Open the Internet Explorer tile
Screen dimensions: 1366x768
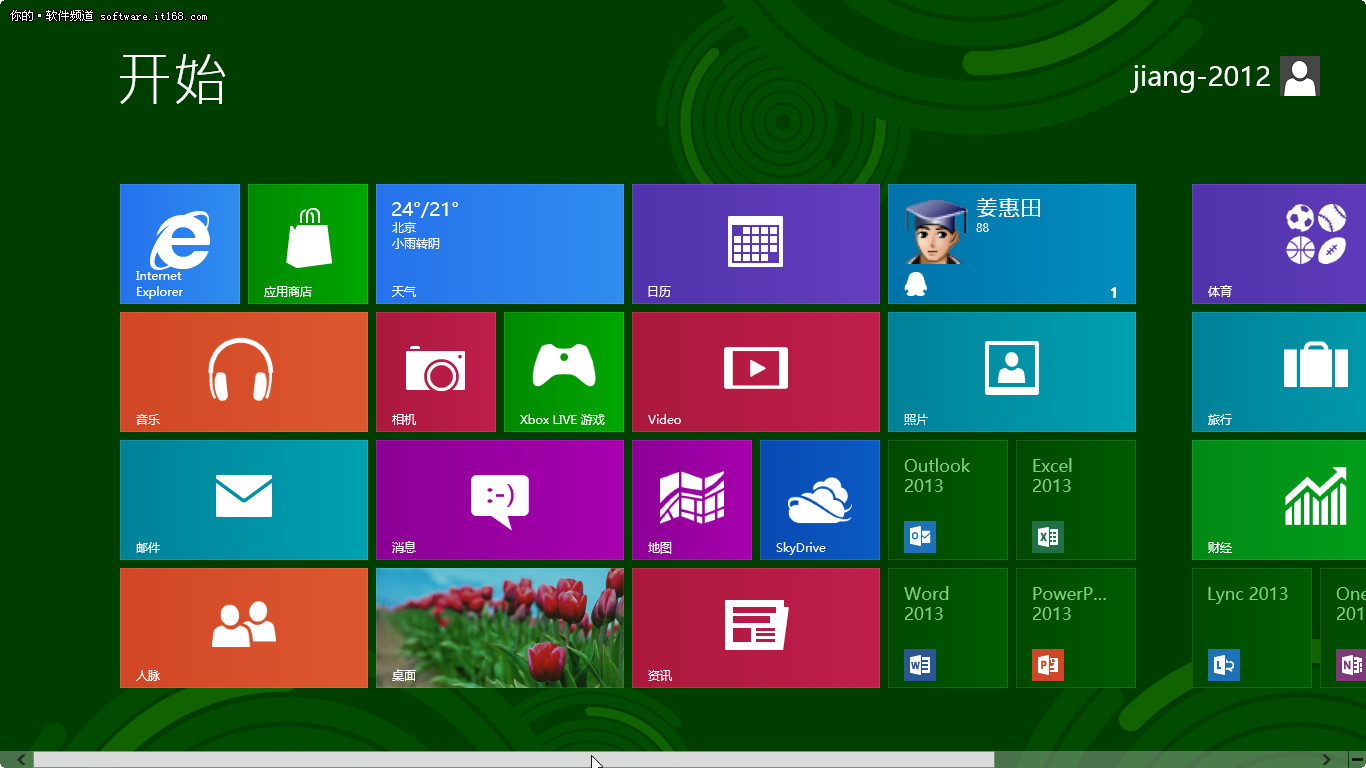coord(180,244)
